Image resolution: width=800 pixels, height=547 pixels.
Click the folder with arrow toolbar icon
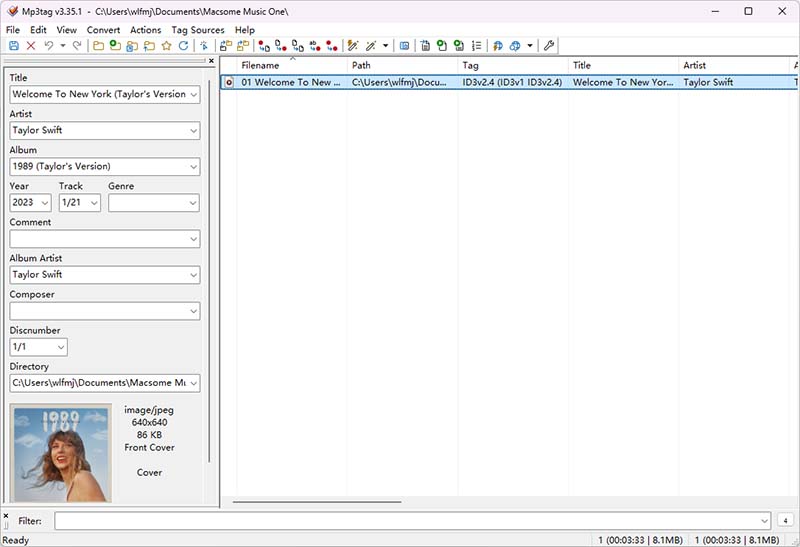[149, 46]
